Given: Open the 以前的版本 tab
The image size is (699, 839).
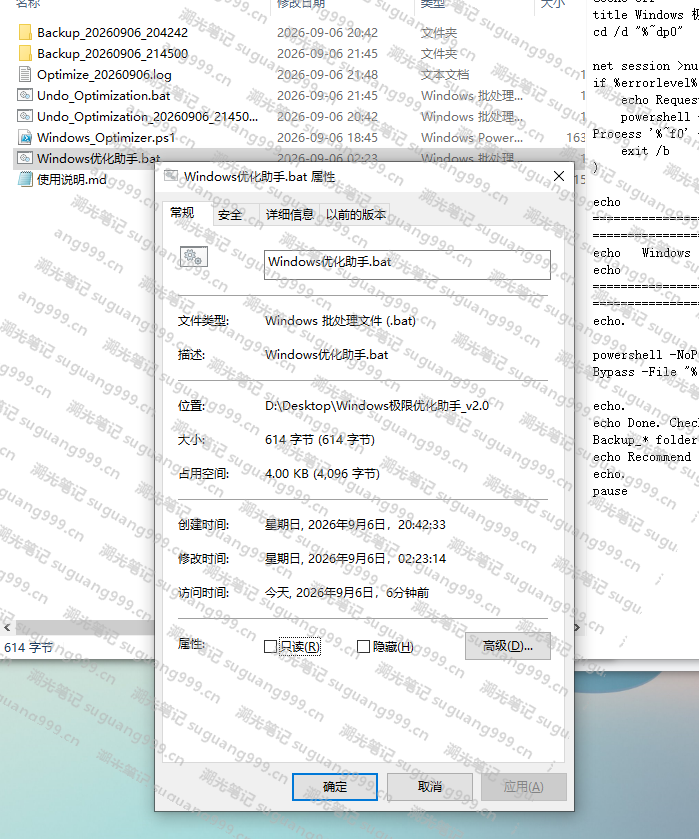Looking at the screenshot, I should (355, 215).
